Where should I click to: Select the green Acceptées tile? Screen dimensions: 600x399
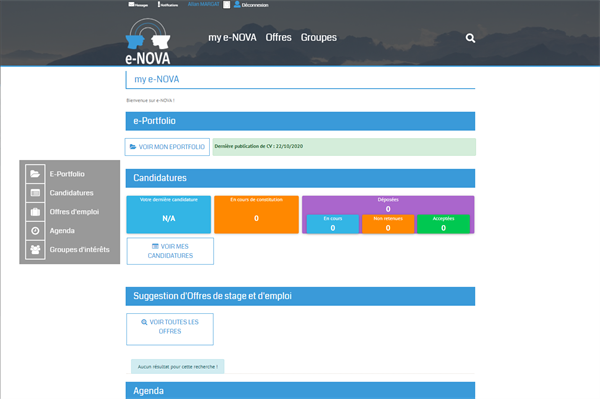click(x=443, y=224)
